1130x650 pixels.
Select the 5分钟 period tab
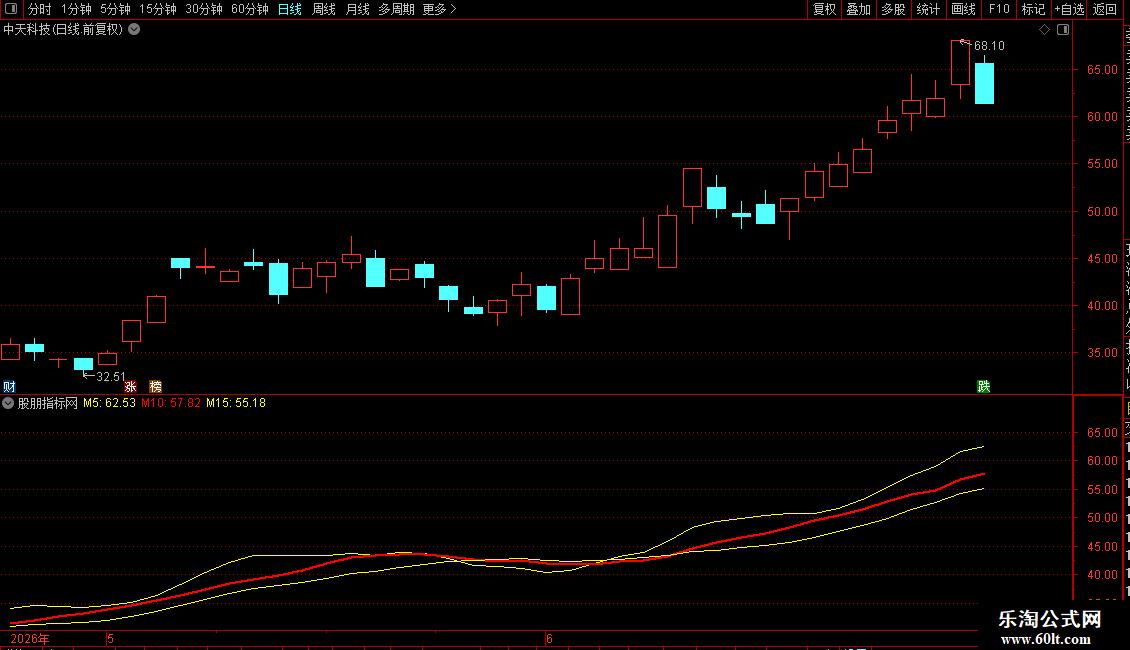pyautogui.click(x=115, y=9)
